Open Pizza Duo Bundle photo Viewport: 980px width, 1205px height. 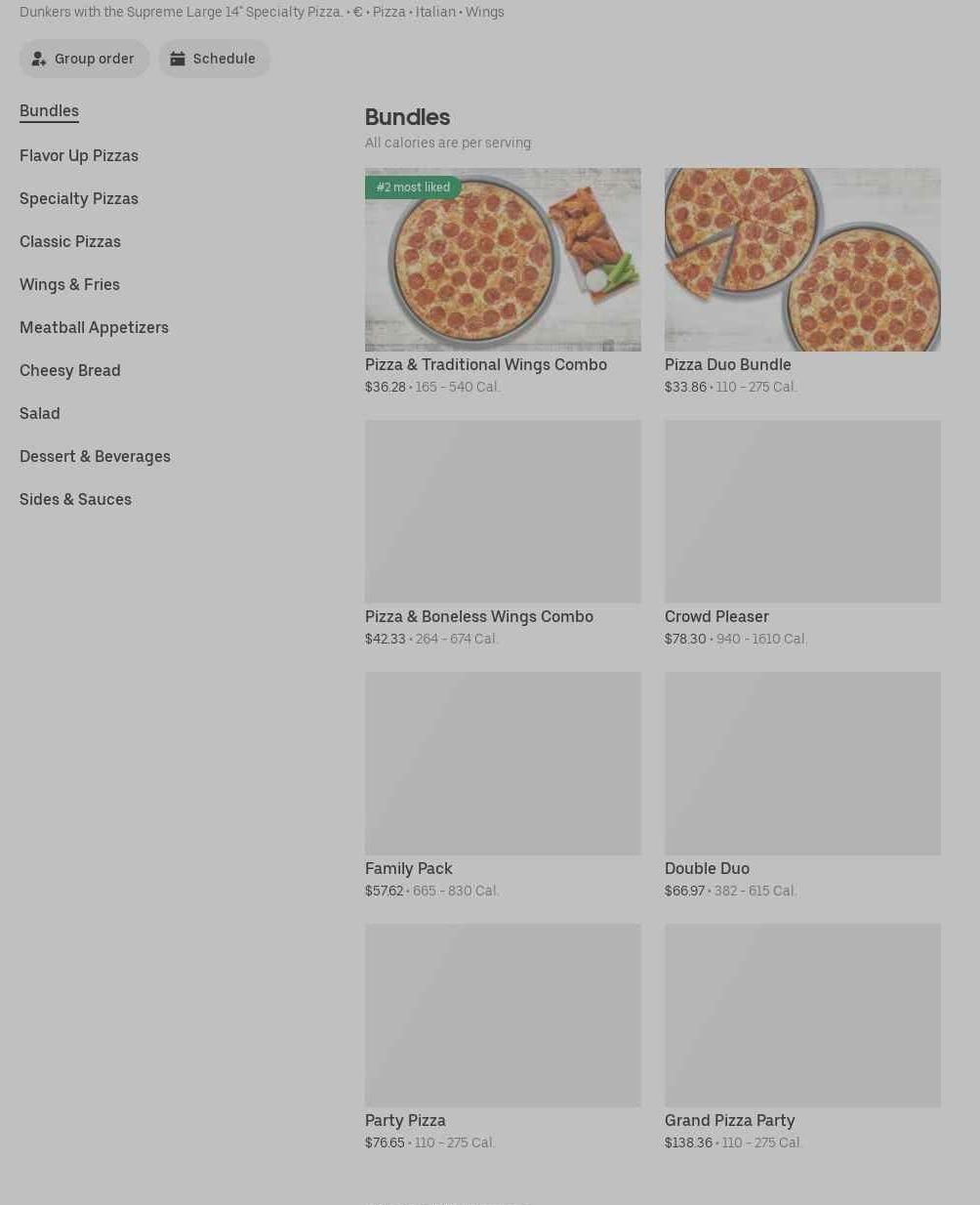[802, 260]
